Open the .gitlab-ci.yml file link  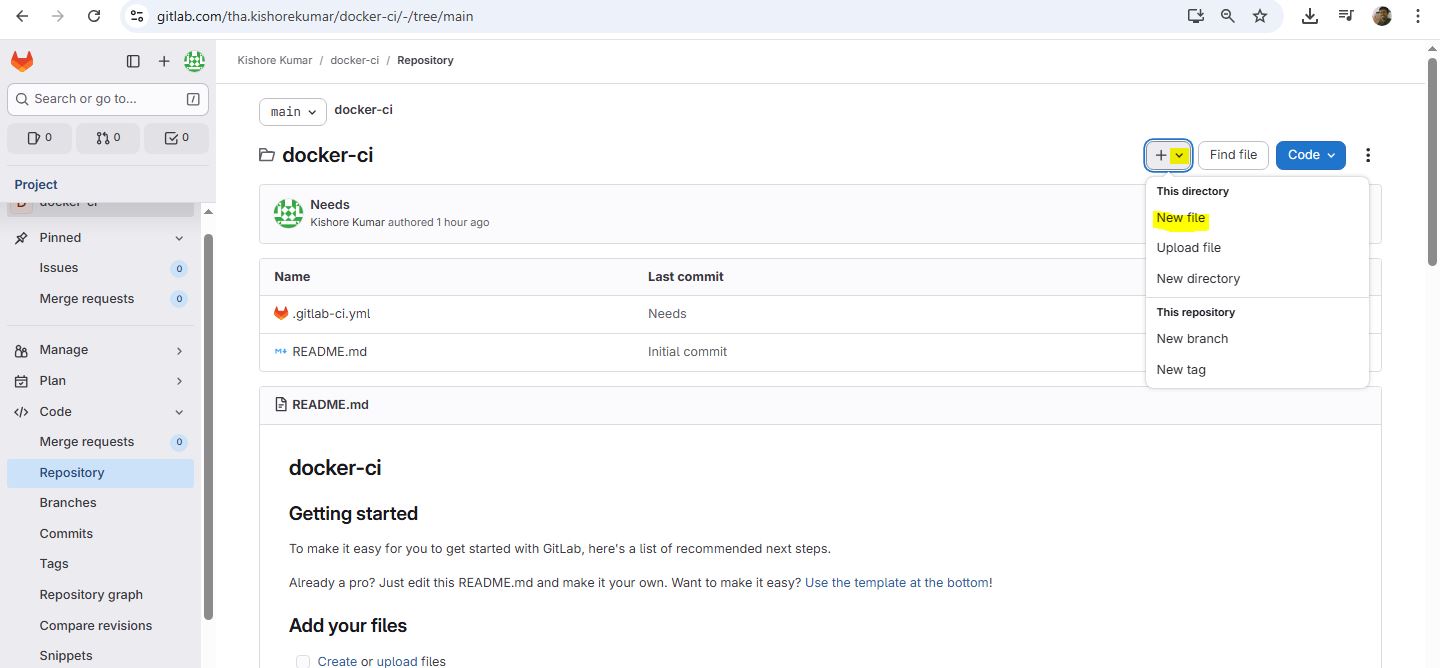tap(331, 314)
